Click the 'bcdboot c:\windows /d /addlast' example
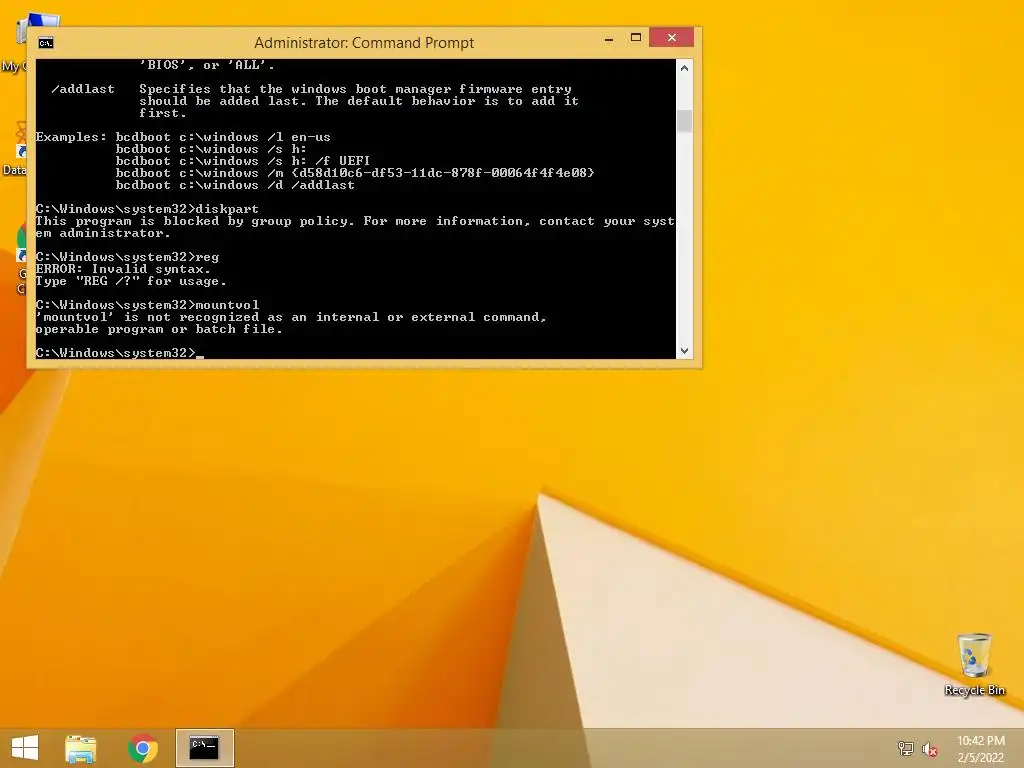Image resolution: width=1024 pixels, height=768 pixels. coord(235,185)
